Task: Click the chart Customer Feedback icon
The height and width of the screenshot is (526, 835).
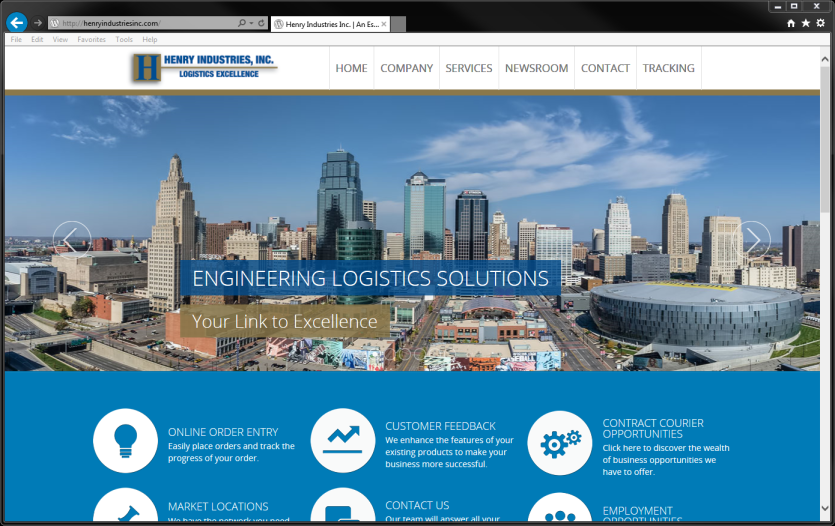Action: (x=342, y=441)
